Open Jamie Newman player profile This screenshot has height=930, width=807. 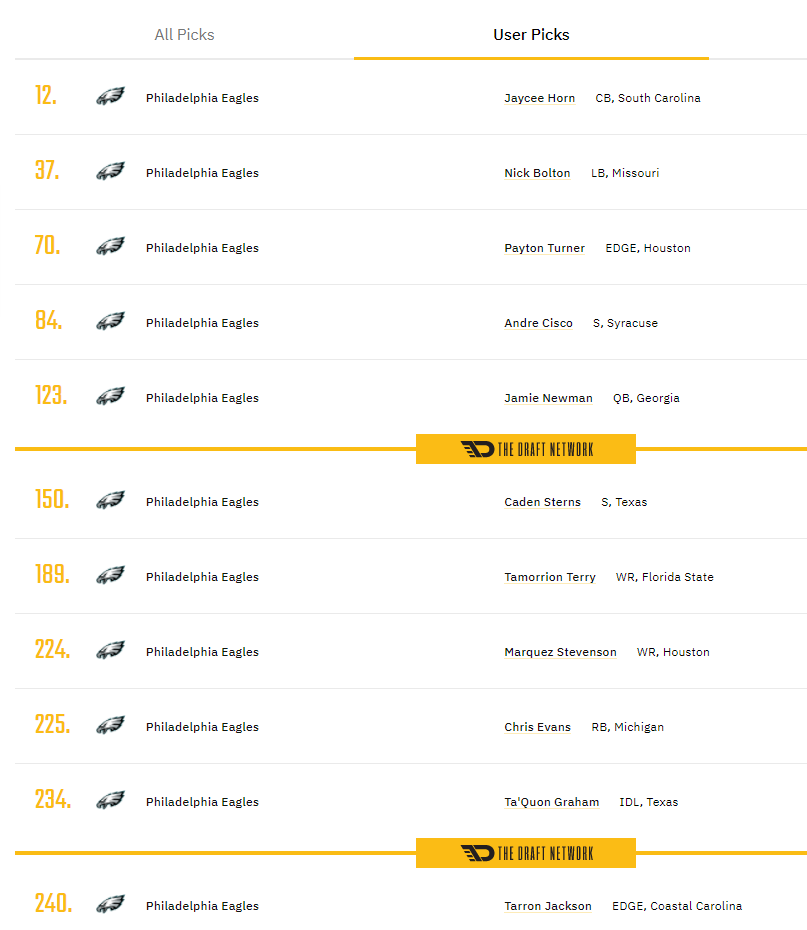548,398
